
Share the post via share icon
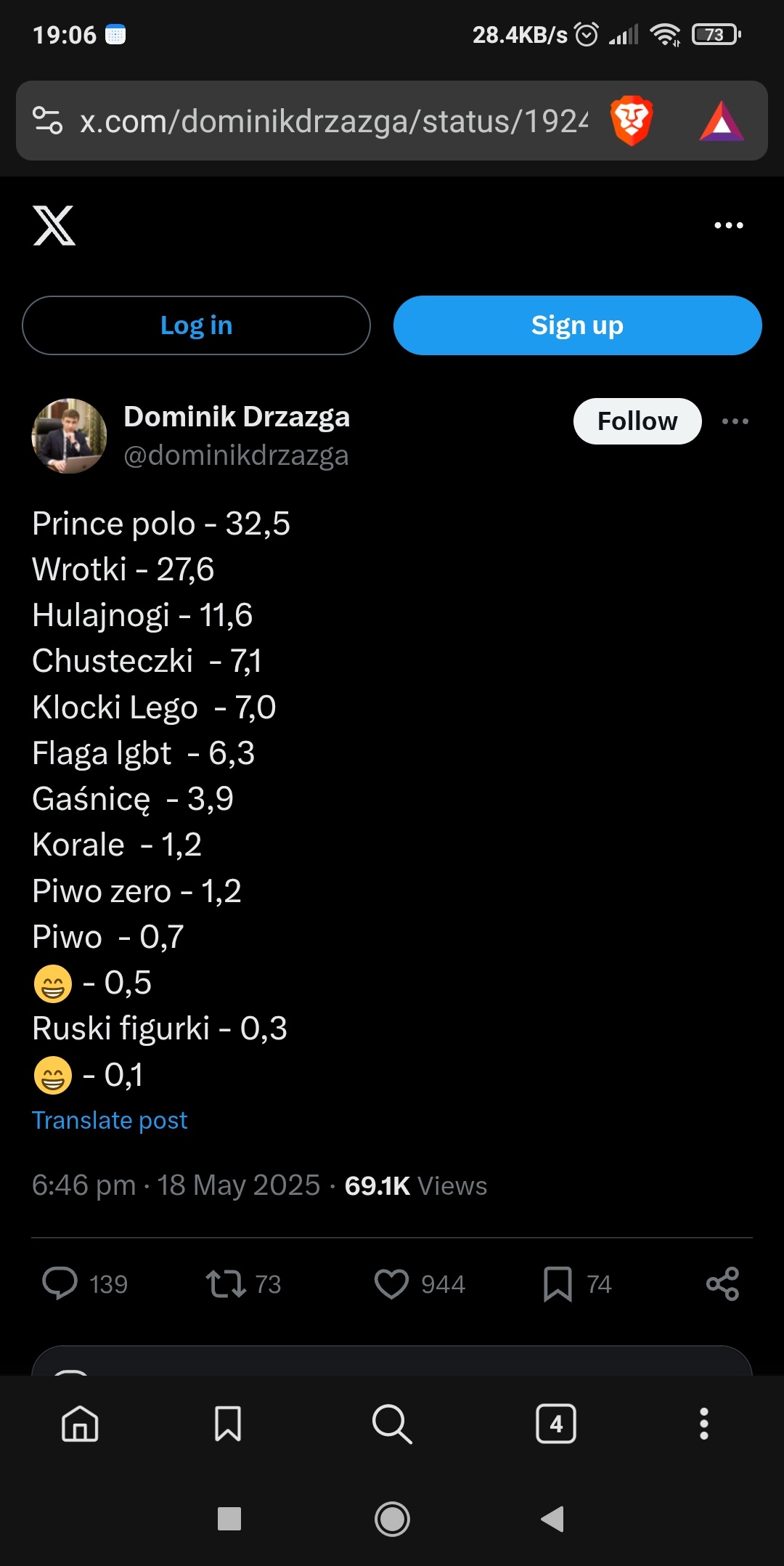coord(722,1283)
